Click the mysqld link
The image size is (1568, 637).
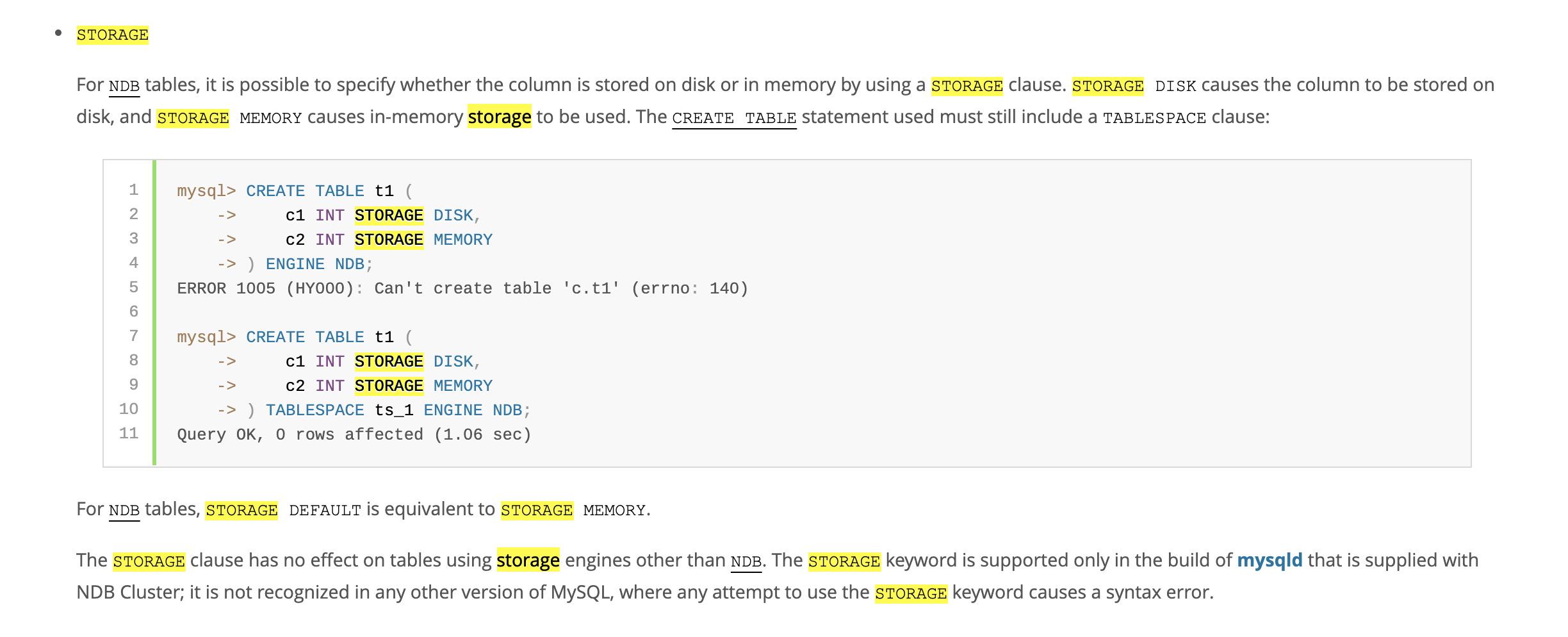click(x=1269, y=560)
